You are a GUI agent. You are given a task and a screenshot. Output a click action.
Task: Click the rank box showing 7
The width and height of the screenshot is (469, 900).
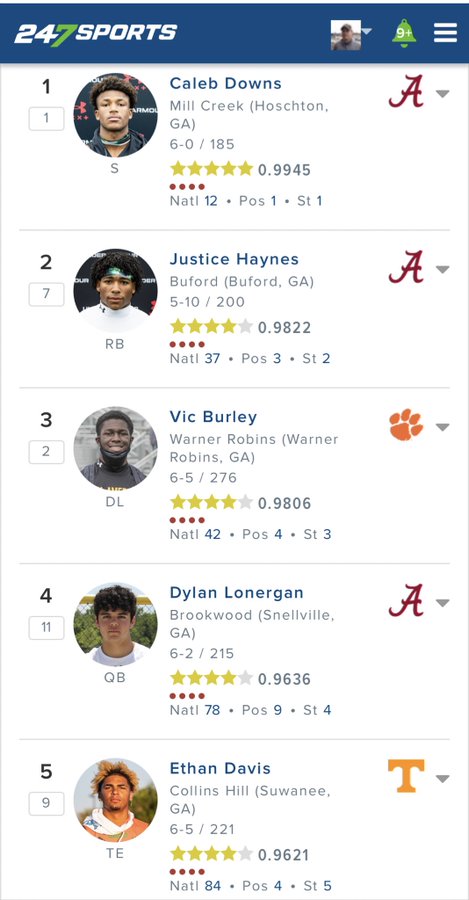tap(46, 294)
